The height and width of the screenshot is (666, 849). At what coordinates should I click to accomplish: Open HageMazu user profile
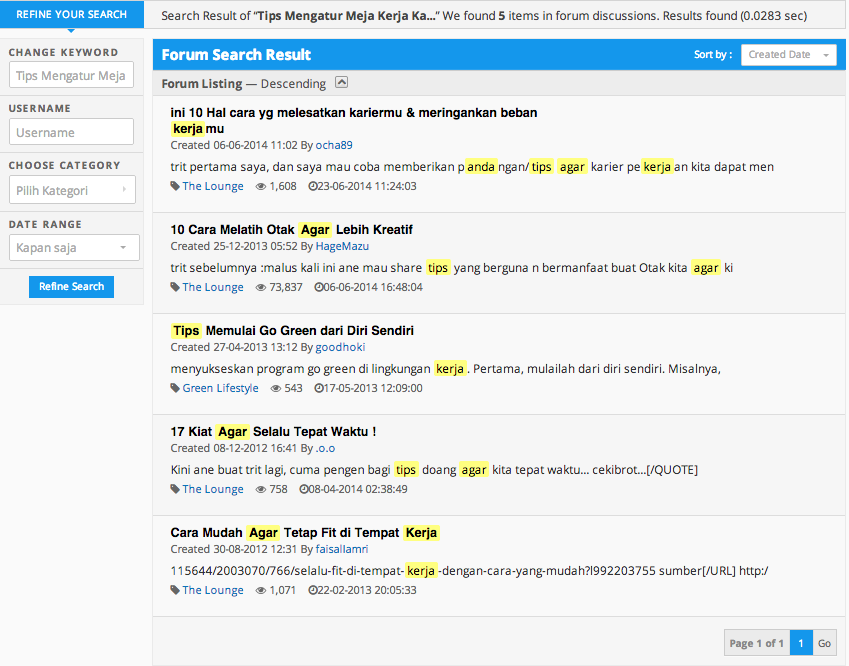(x=342, y=246)
